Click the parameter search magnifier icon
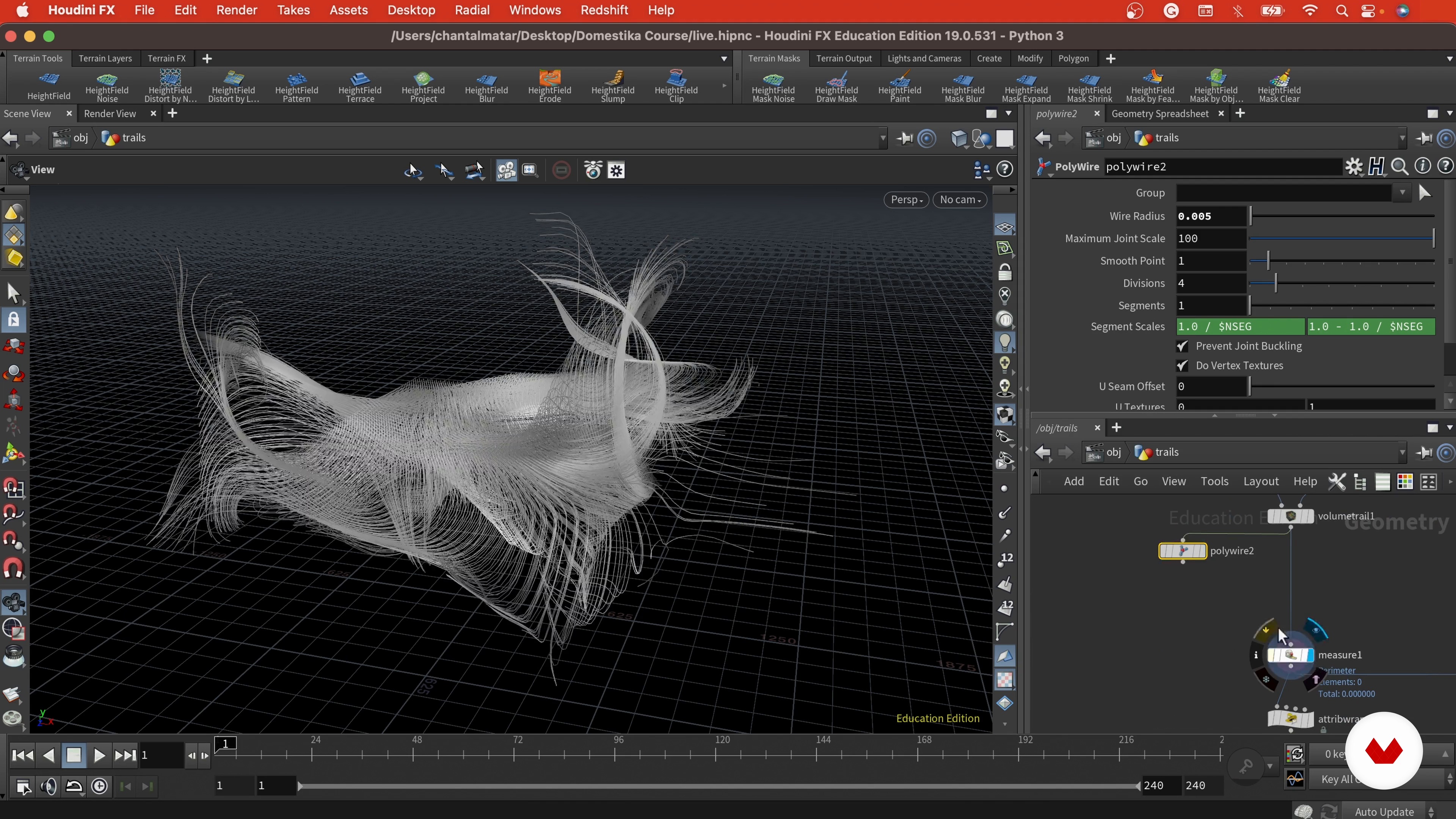 click(1400, 167)
